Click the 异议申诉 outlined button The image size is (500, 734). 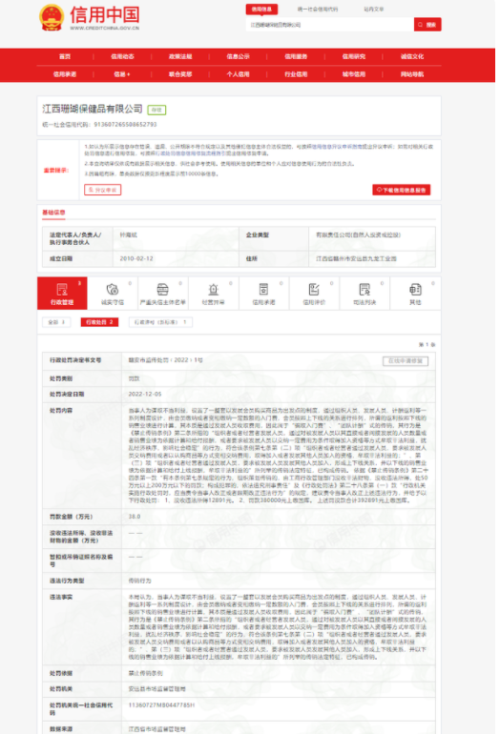click(103, 190)
